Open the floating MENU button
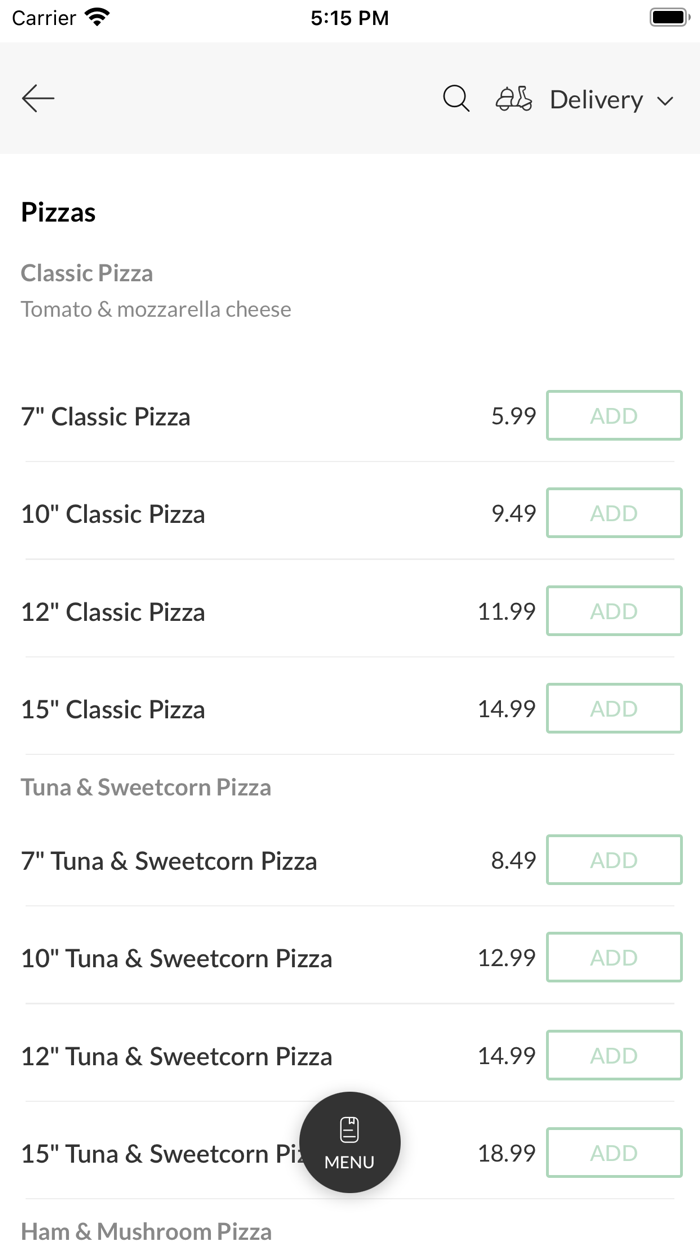Screen dimensions: 700x1244 [349, 1142]
